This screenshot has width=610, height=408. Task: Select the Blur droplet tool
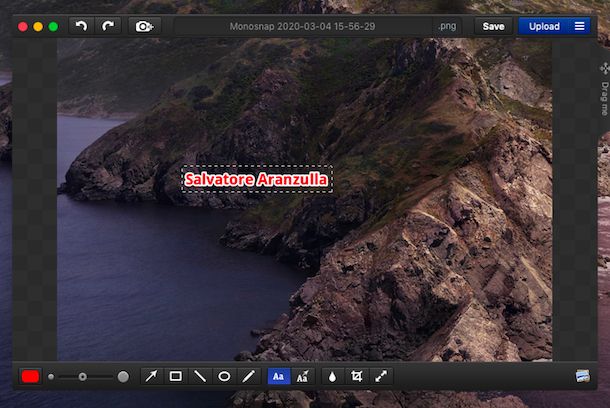(332, 376)
